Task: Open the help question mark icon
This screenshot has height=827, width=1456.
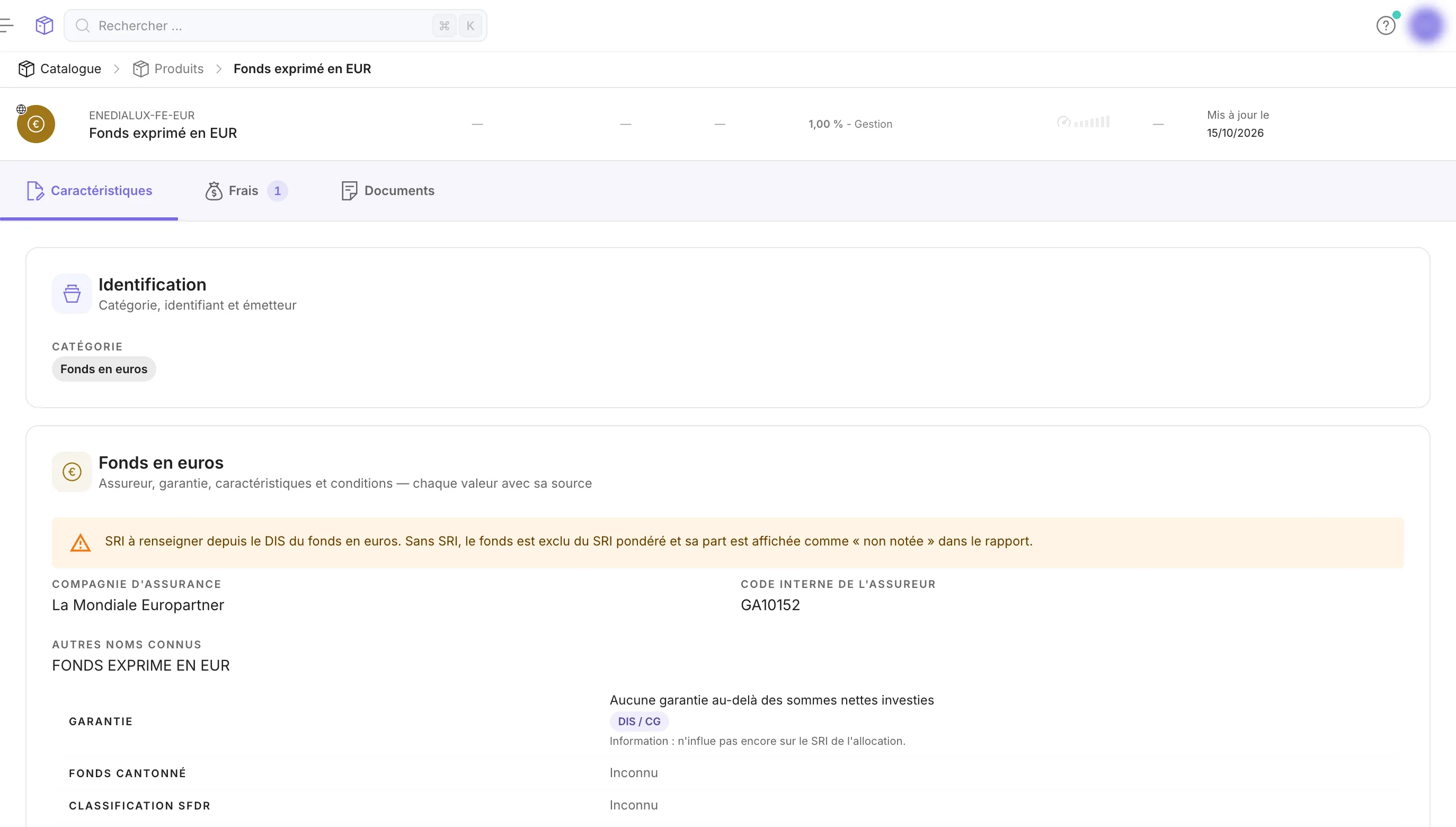Action: pyautogui.click(x=1386, y=25)
